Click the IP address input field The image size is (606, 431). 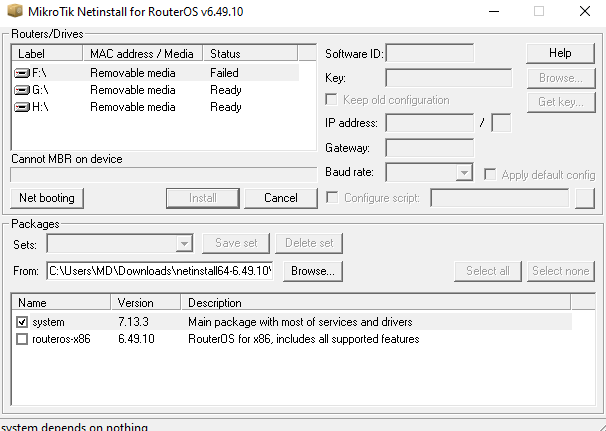[430, 123]
